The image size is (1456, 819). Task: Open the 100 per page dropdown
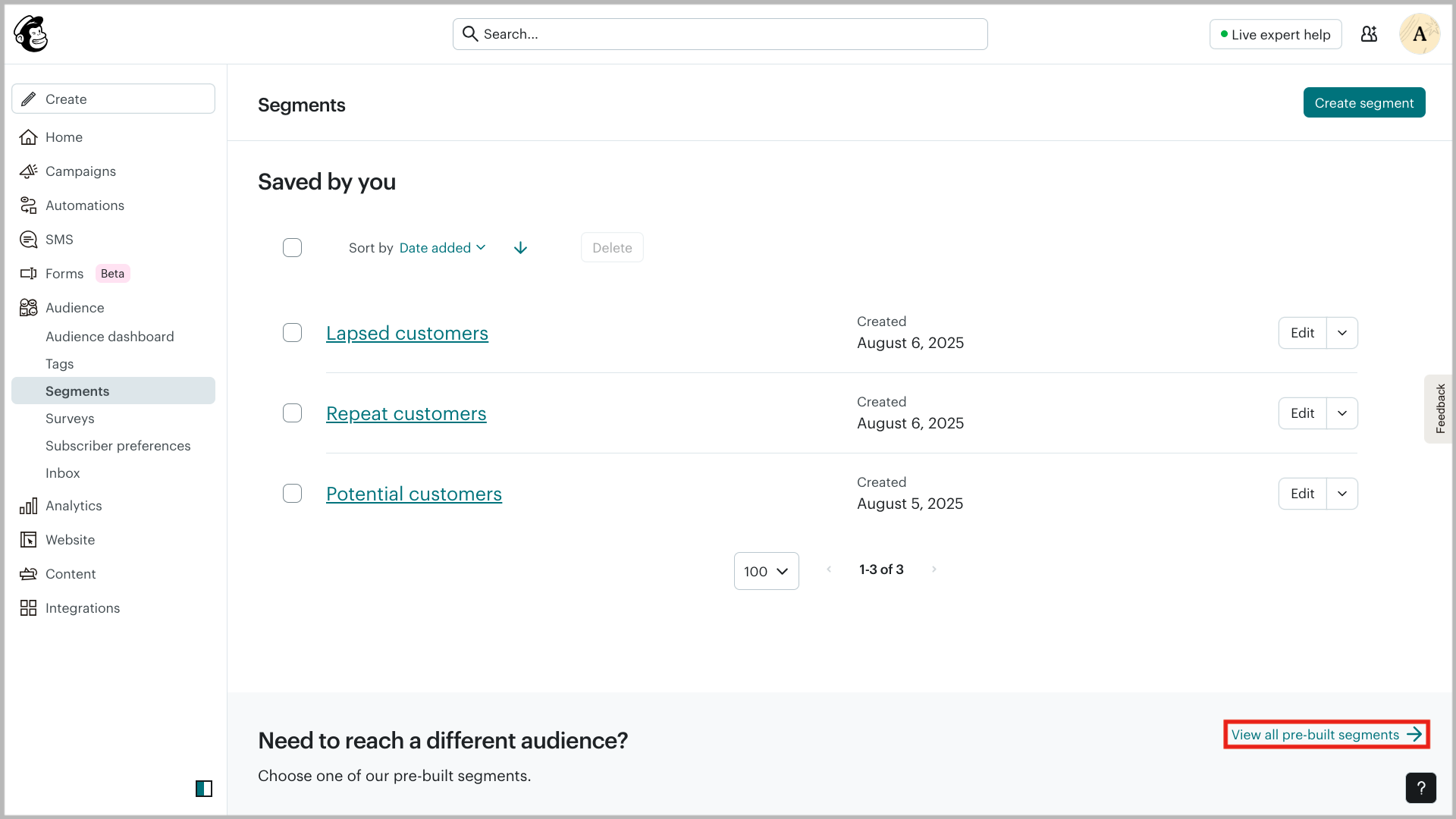(x=766, y=571)
